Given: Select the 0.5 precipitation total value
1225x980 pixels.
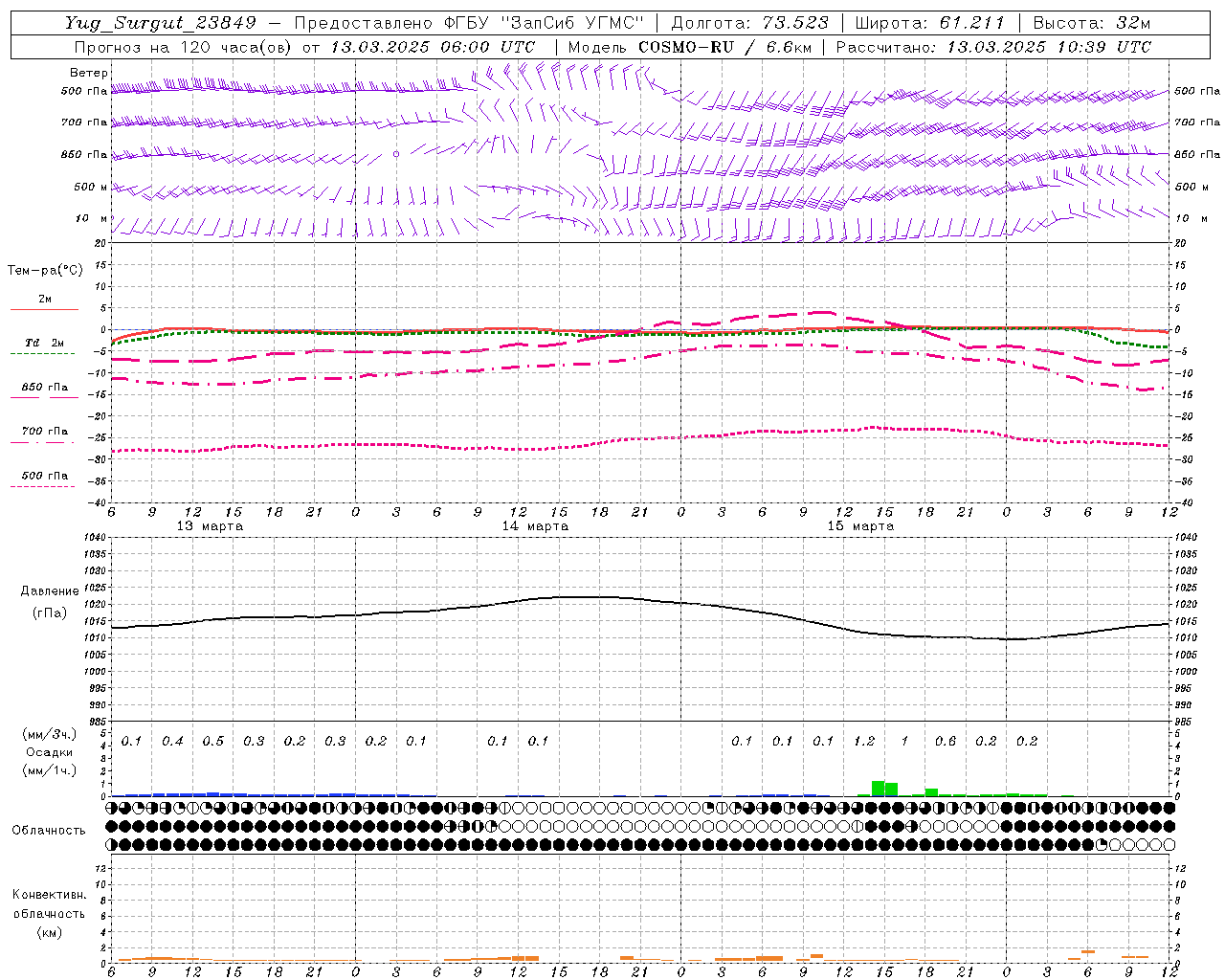Looking at the screenshot, I should 212,742.
